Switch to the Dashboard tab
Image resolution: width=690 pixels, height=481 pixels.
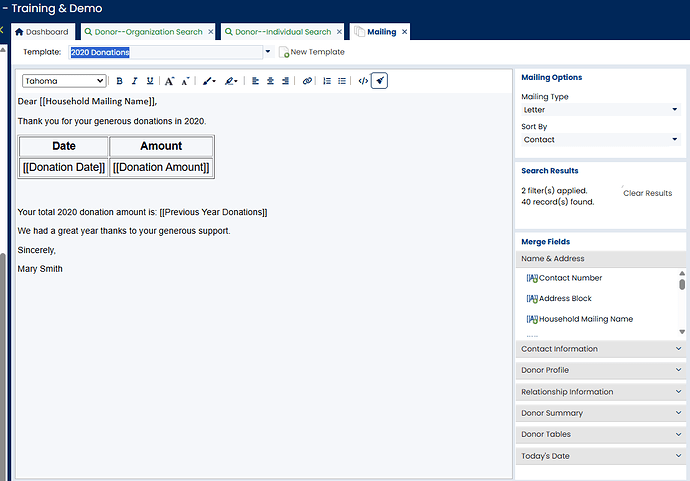point(42,32)
